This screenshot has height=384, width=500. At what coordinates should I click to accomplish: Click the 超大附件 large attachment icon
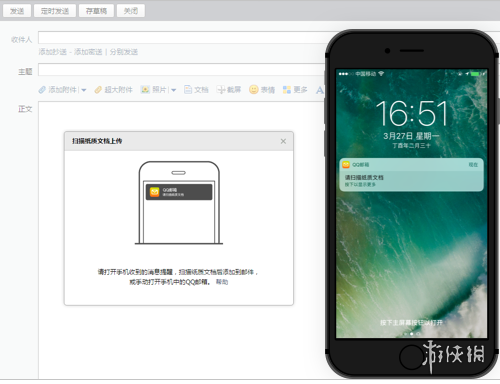(98, 90)
